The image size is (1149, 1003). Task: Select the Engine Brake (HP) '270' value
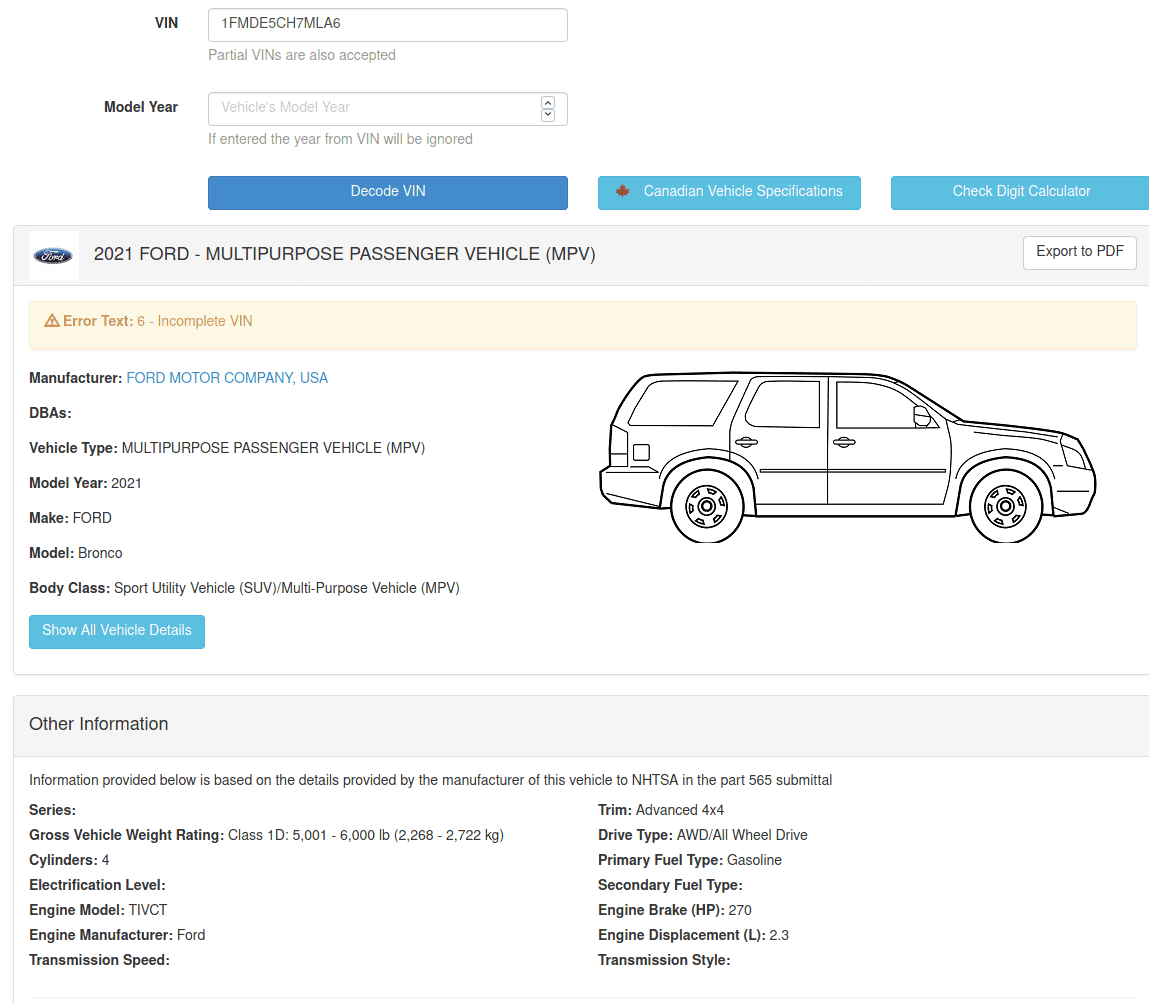(740, 910)
